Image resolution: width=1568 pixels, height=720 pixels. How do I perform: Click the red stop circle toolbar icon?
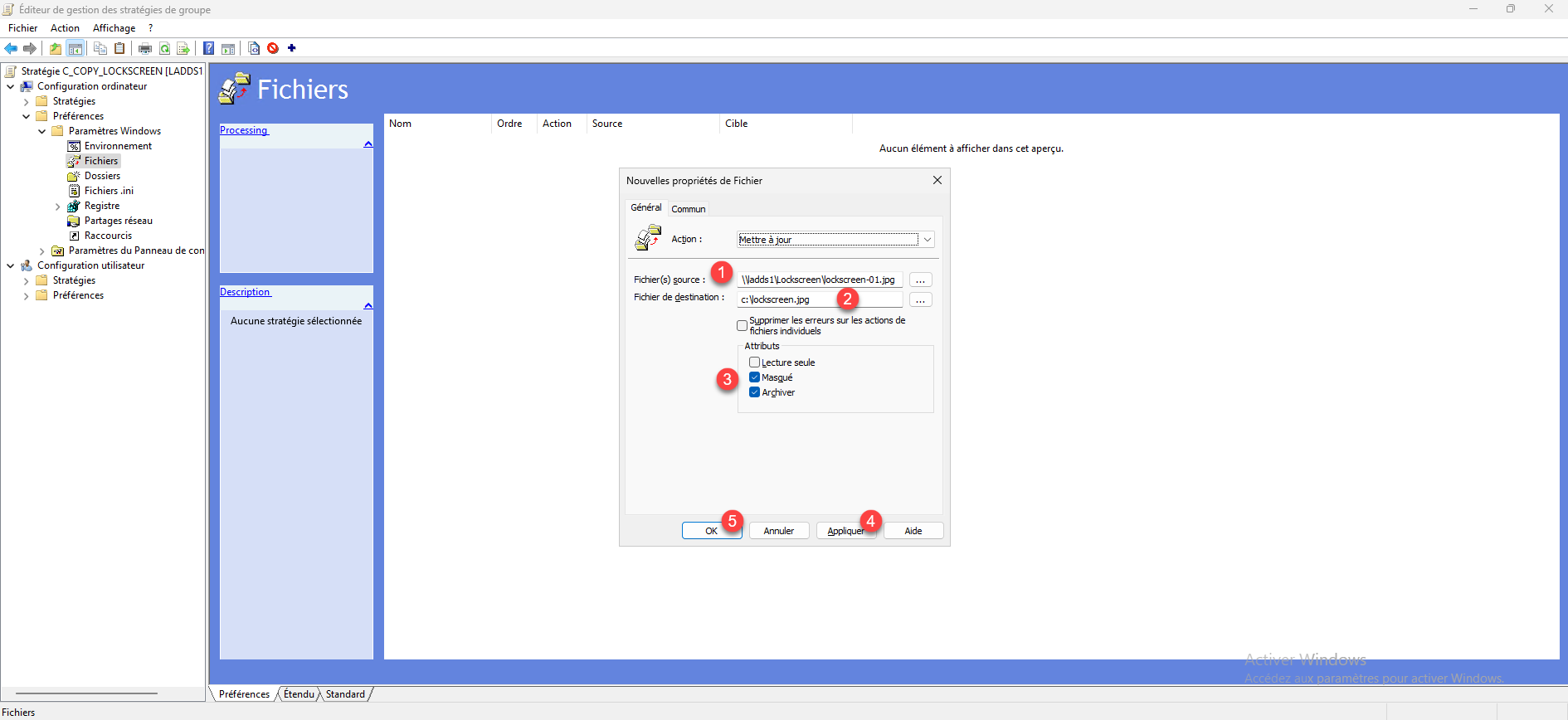(x=273, y=48)
